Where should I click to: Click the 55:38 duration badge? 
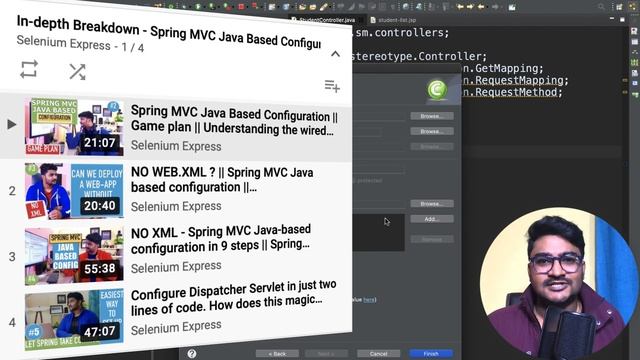click(100, 268)
